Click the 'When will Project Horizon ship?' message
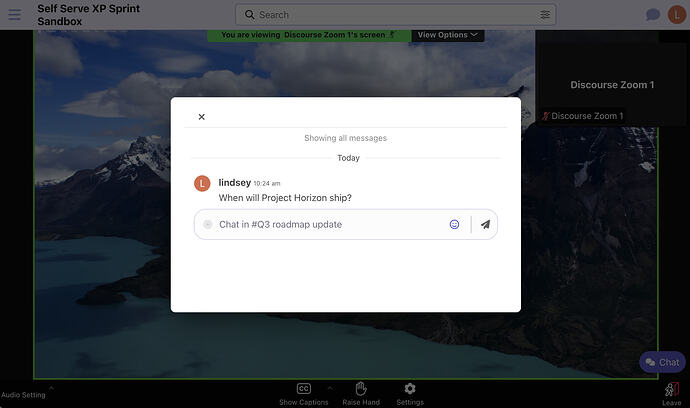 [x=285, y=198]
